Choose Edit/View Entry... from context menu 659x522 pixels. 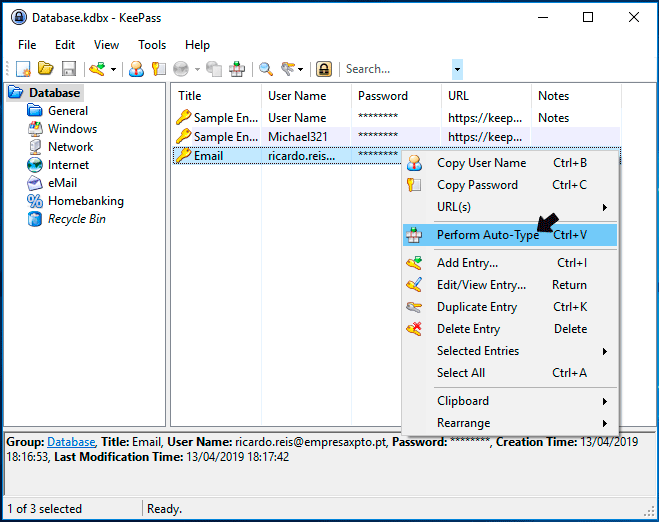pyautogui.click(x=510, y=285)
